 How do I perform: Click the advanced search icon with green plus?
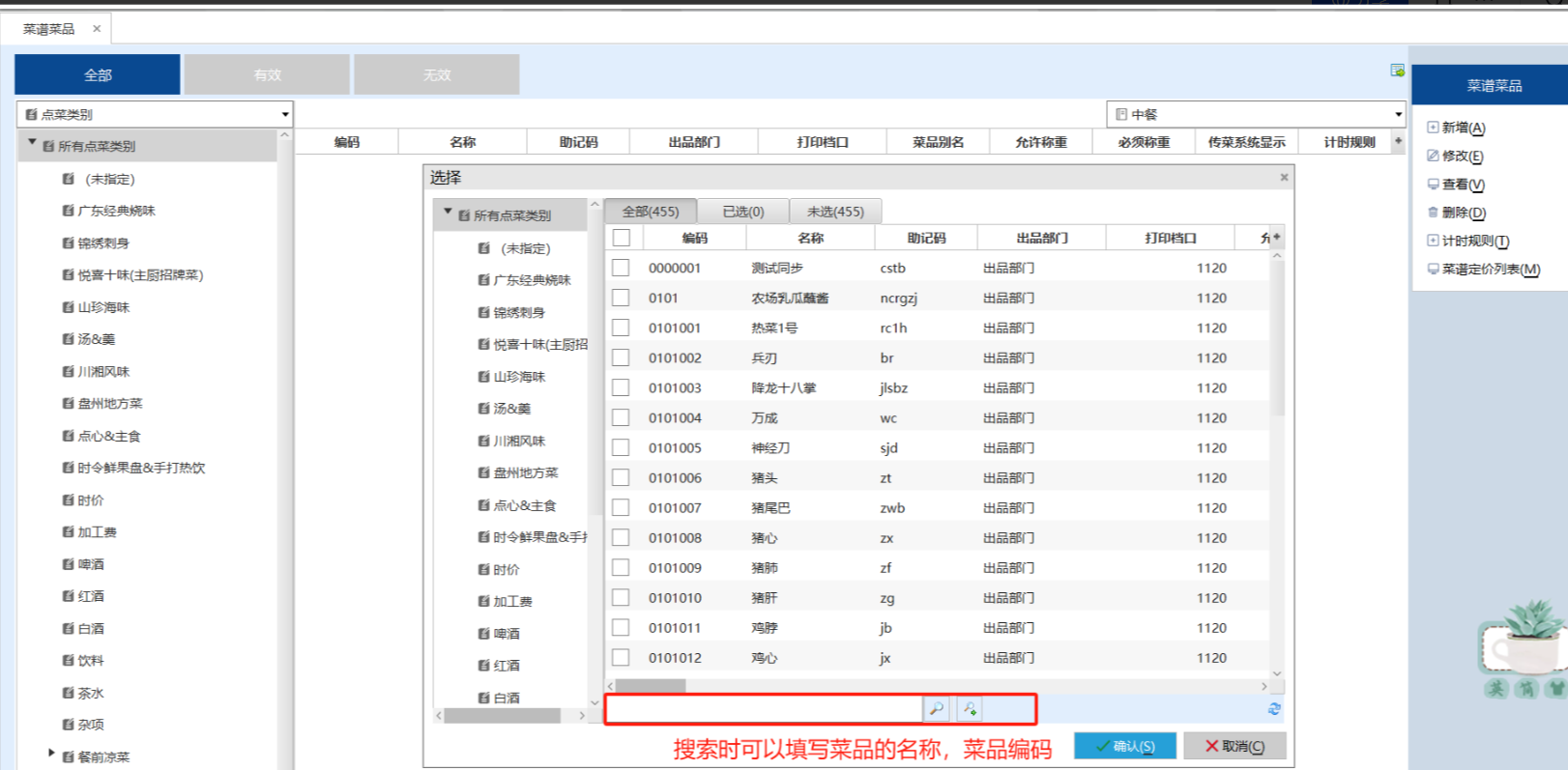tap(970, 709)
